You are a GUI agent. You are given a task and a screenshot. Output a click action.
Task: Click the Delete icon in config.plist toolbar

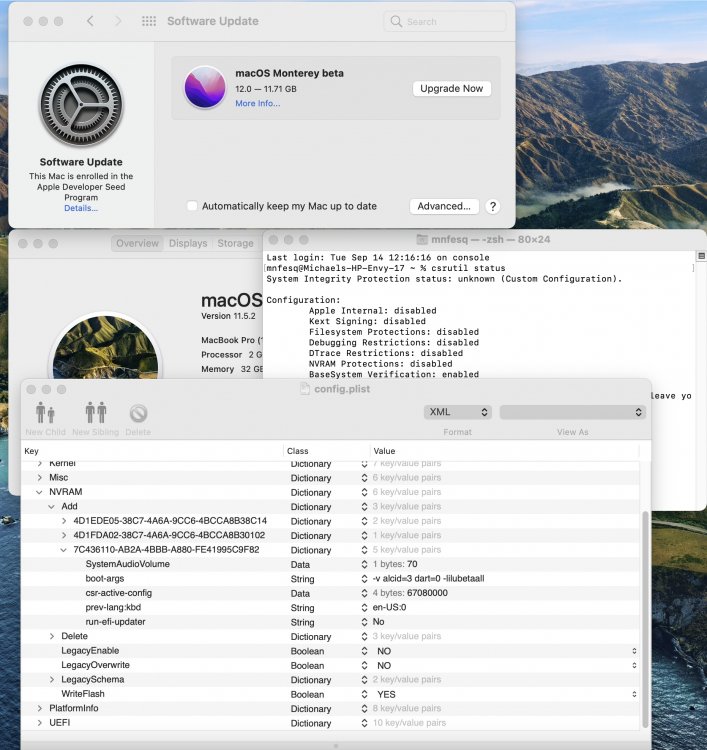138,413
